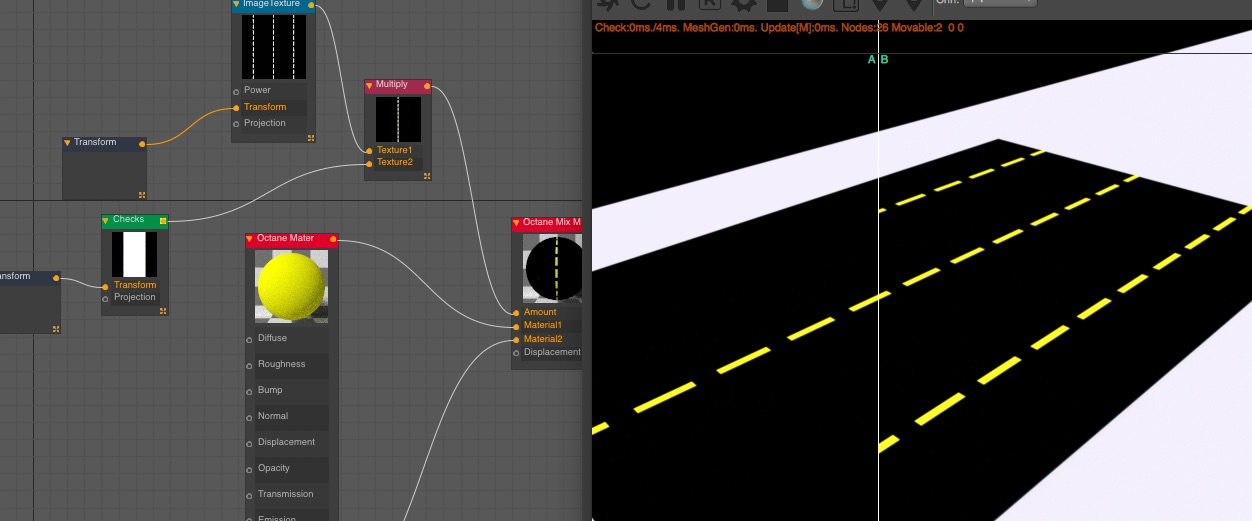Click the Power input port on ImageTexture
This screenshot has width=1252, height=521.
click(236, 91)
